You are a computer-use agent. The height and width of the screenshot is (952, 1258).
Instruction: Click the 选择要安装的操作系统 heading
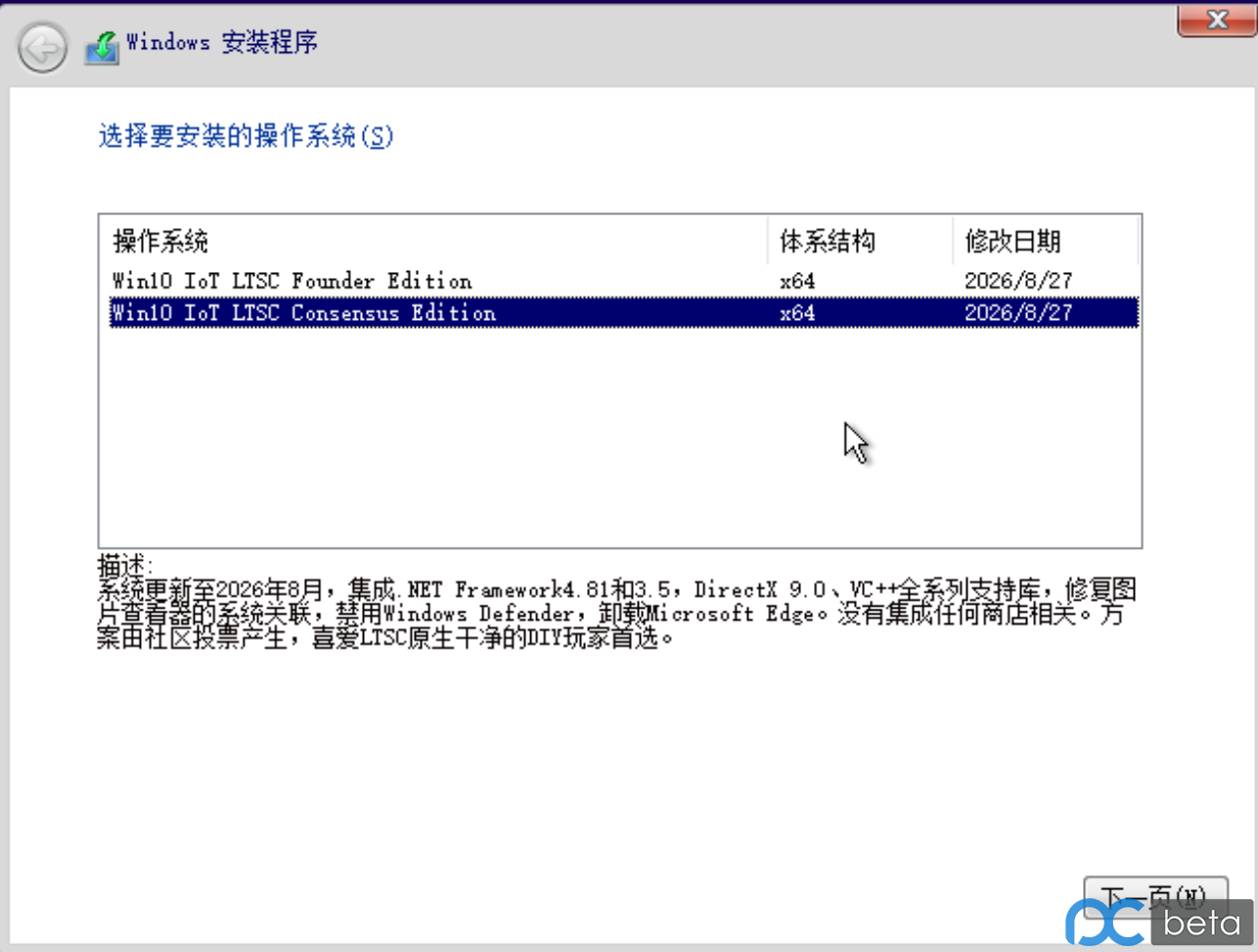[x=246, y=136]
